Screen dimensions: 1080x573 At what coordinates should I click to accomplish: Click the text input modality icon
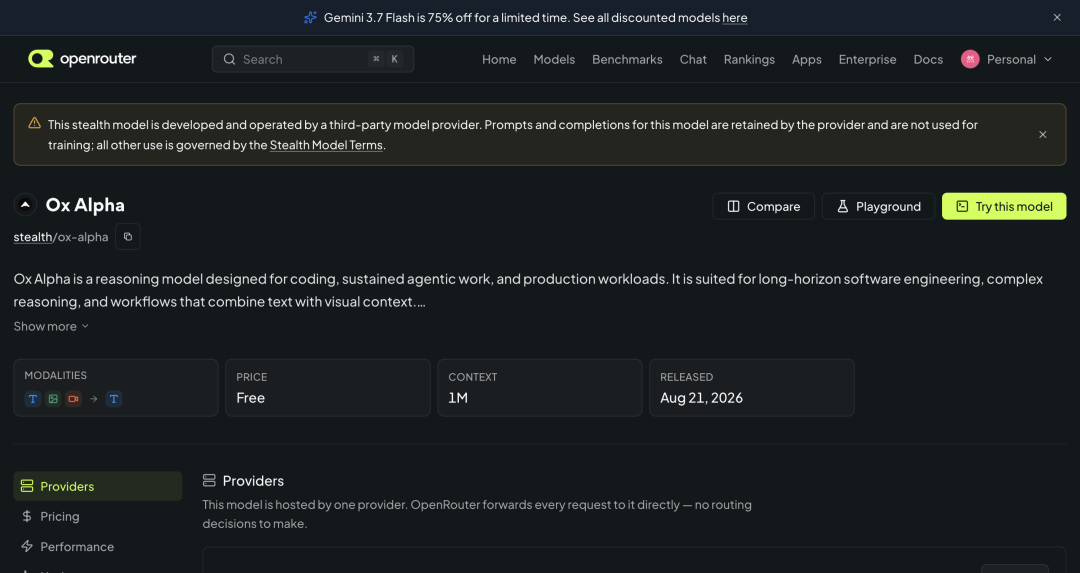point(32,399)
